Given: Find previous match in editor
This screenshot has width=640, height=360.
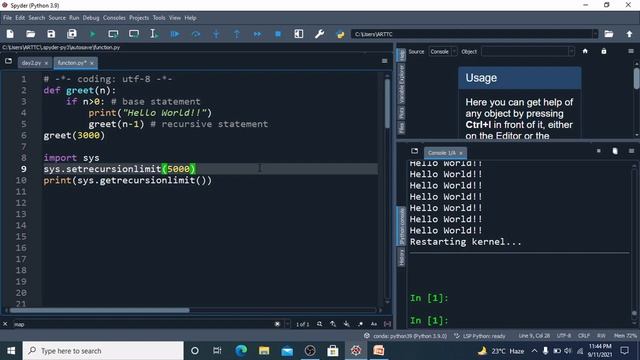Looking at the screenshot, I should point(333,324).
